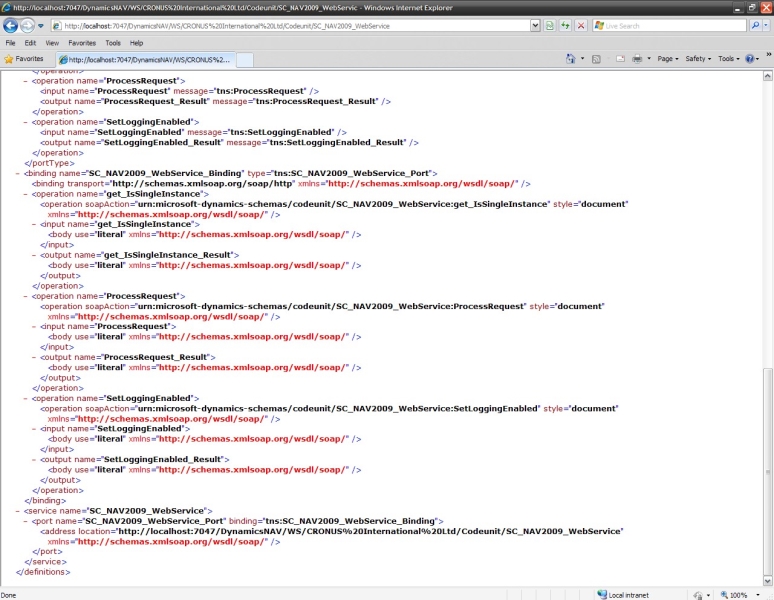774x600 pixels.
Task: Click the Read Mail icon
Action: click(620, 59)
